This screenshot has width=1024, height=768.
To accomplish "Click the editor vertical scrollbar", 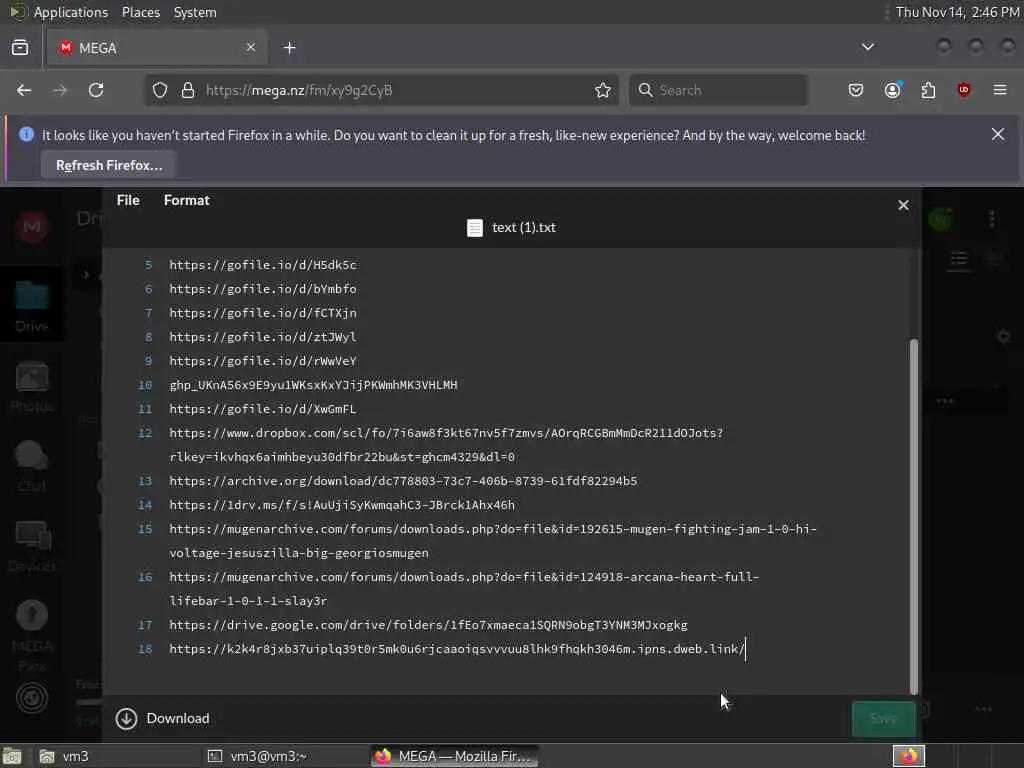I will (x=914, y=516).
